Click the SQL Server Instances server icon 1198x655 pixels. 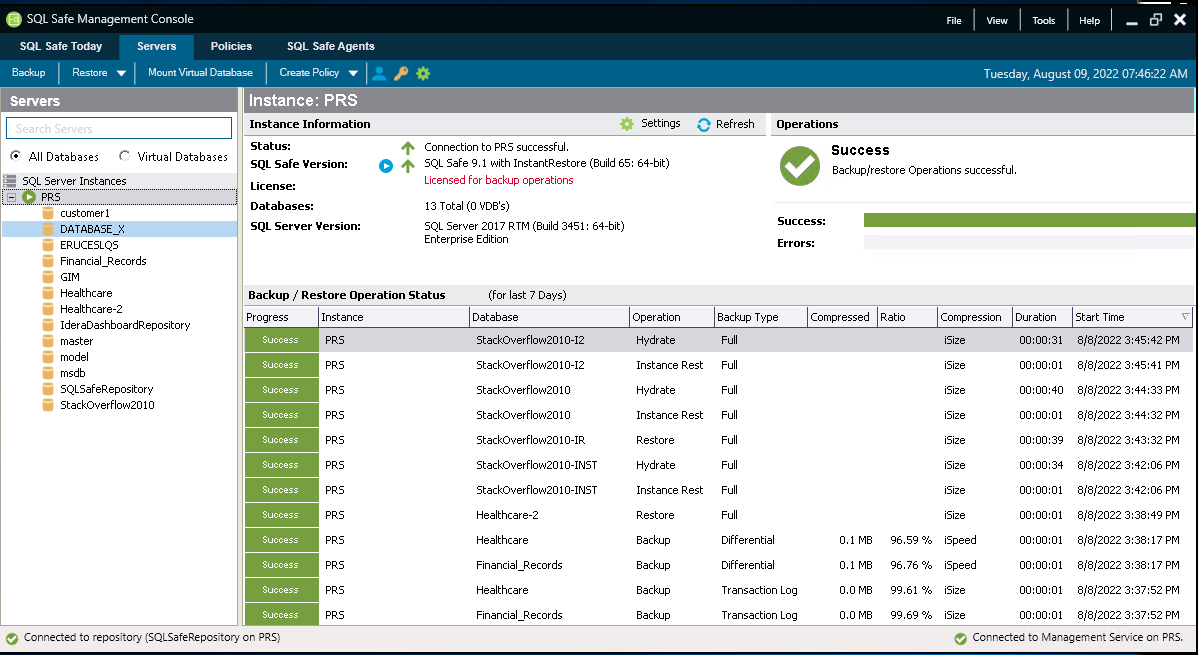[x=10, y=181]
